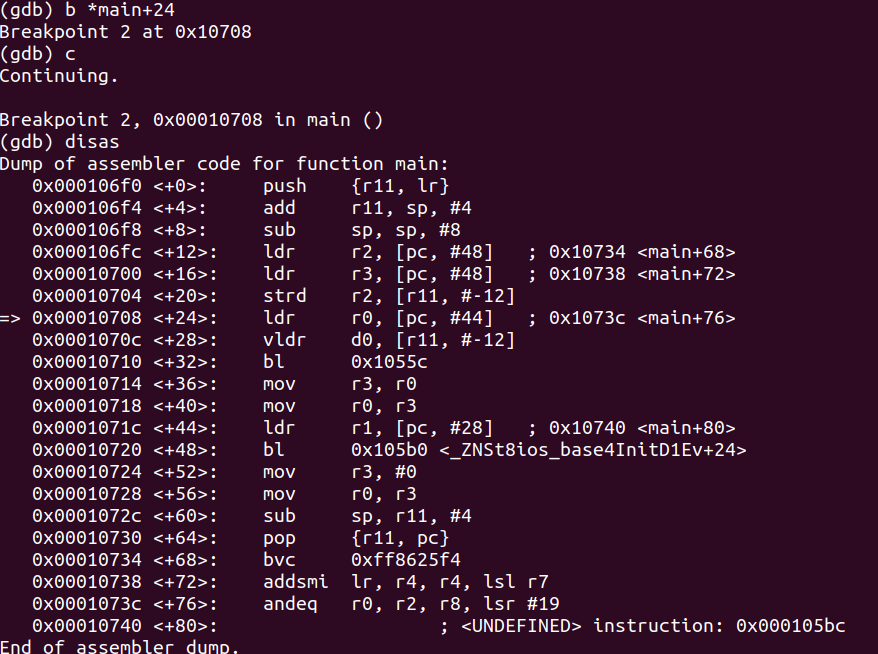Click the pop {r11, pc} instruction
This screenshot has height=654, width=878.
(356, 538)
